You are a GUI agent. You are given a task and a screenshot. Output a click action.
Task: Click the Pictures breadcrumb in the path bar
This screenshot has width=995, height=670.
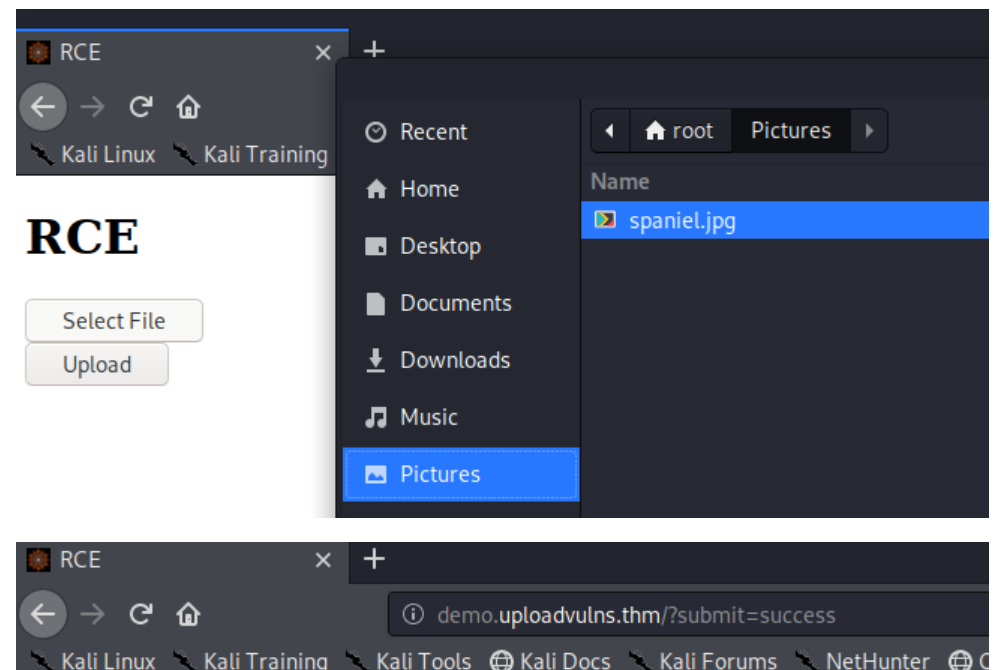(x=790, y=131)
